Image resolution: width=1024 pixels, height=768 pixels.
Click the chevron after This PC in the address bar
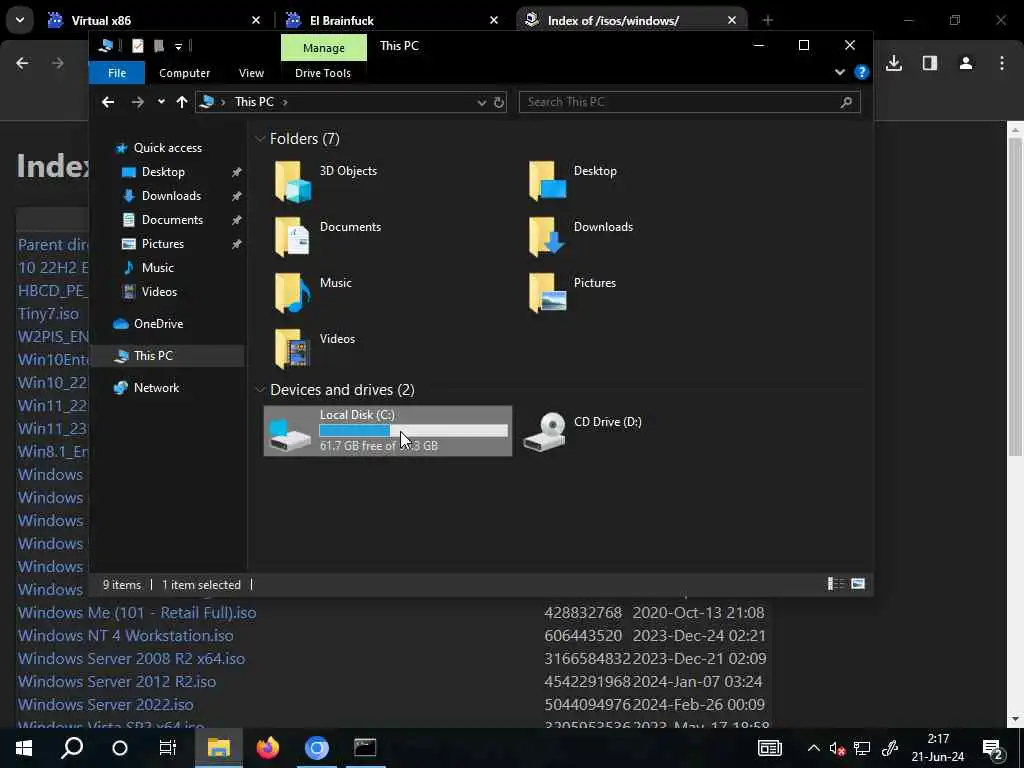coord(285,102)
